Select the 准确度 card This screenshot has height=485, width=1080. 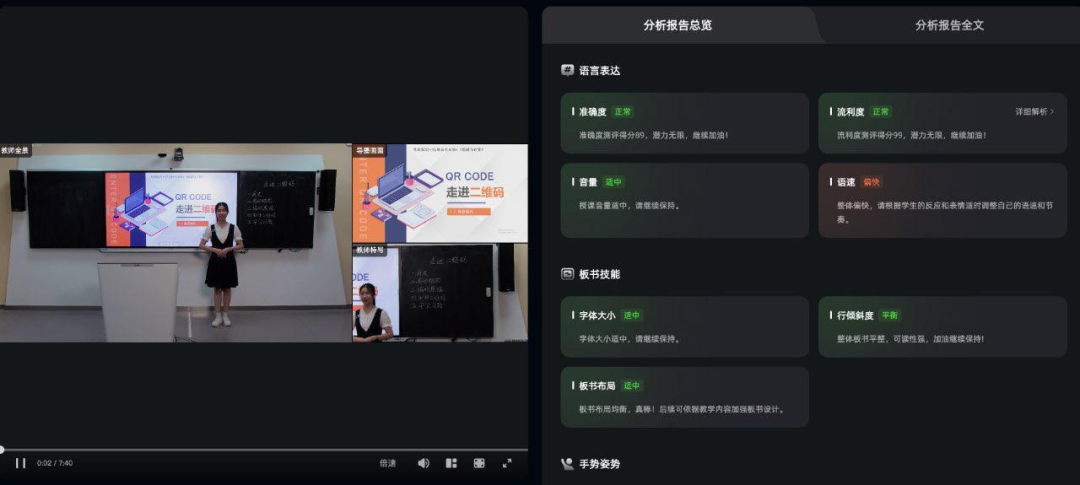tap(685, 123)
